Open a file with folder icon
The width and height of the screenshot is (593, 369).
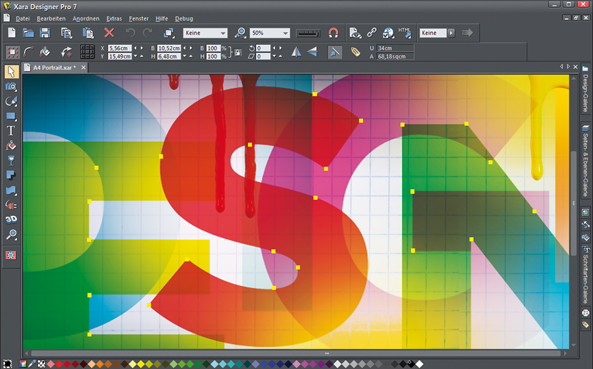click(x=28, y=33)
